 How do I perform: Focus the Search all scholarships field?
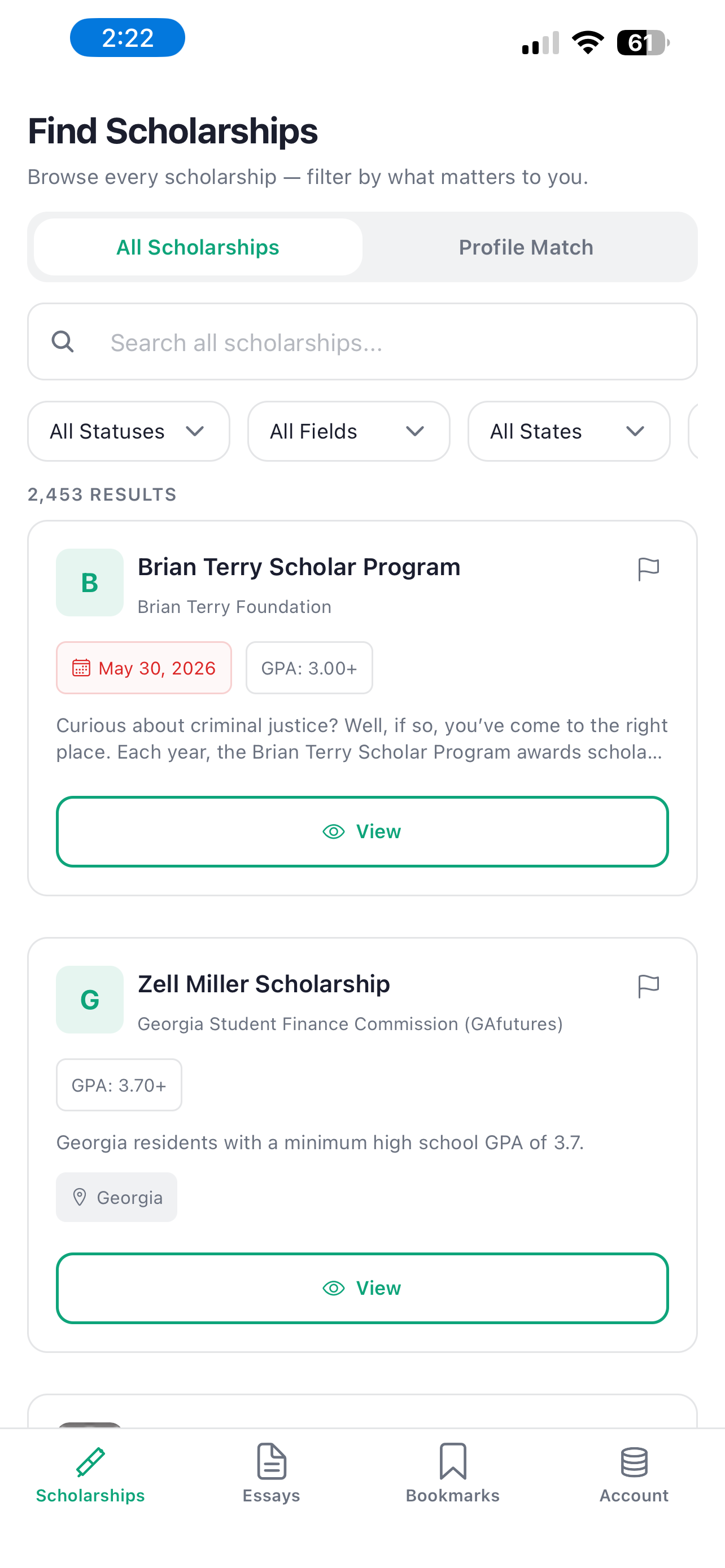pyautogui.click(x=362, y=341)
